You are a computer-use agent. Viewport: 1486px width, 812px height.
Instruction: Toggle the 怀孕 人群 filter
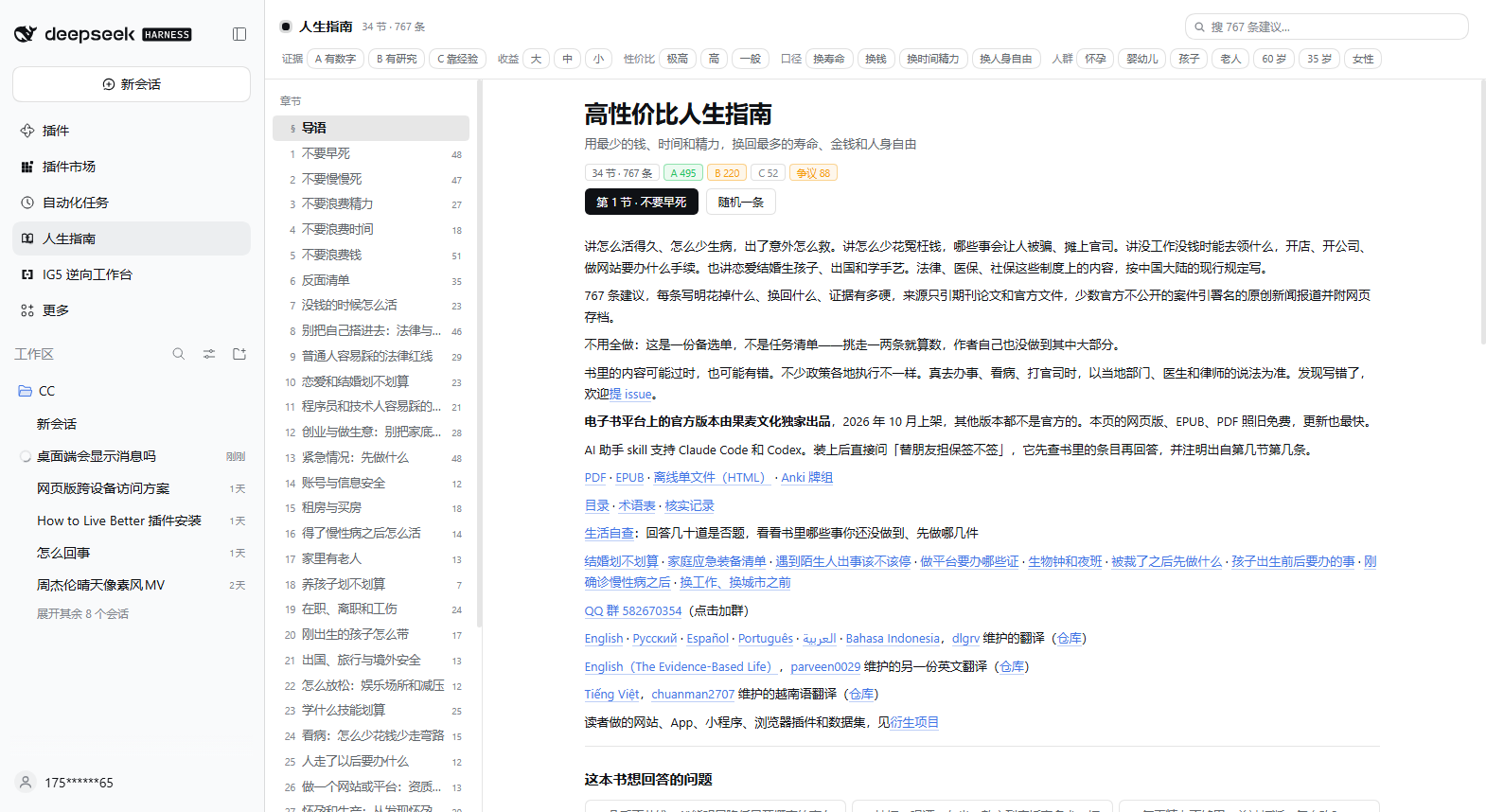tap(1095, 59)
